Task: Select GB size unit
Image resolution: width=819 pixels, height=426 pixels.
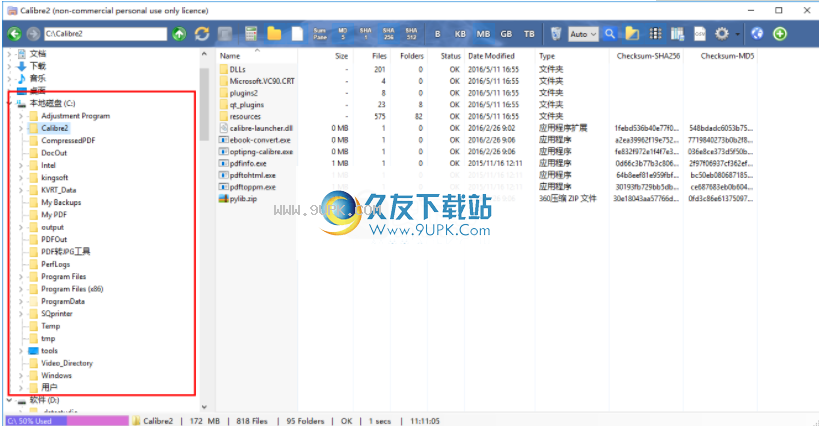Action: pyautogui.click(x=506, y=34)
